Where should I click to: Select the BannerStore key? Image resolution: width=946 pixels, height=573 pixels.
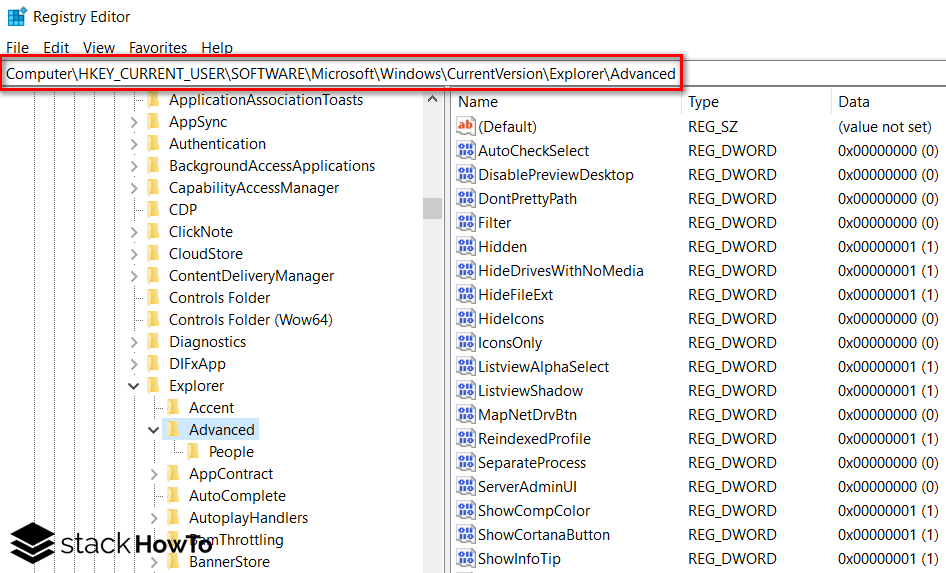(x=229, y=562)
